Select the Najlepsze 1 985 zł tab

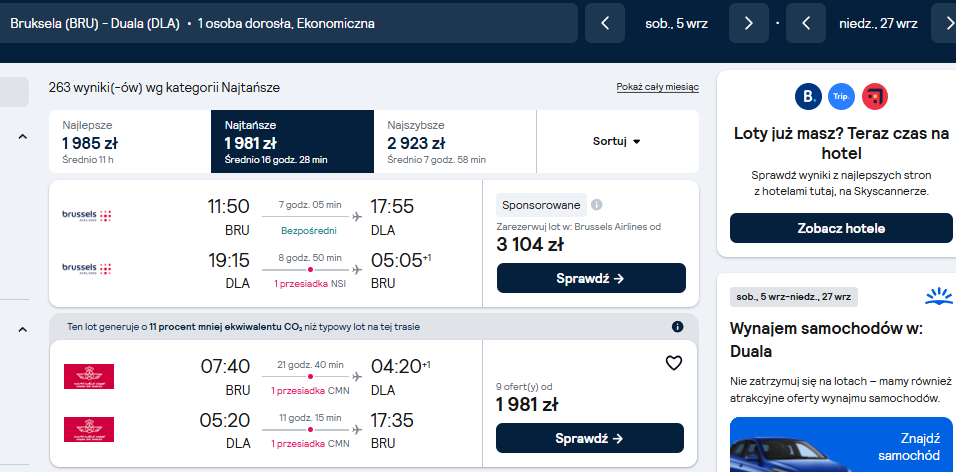point(130,141)
